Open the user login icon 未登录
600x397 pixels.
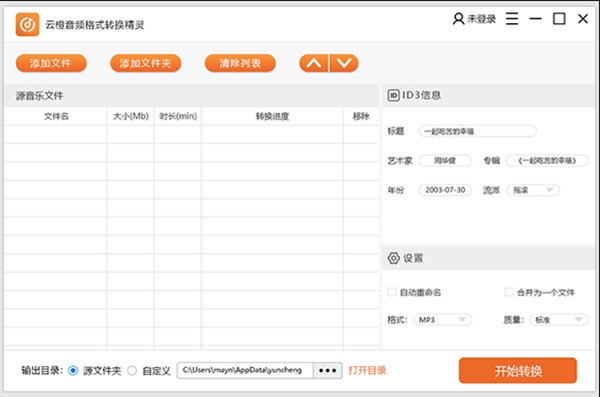pyautogui.click(x=474, y=19)
